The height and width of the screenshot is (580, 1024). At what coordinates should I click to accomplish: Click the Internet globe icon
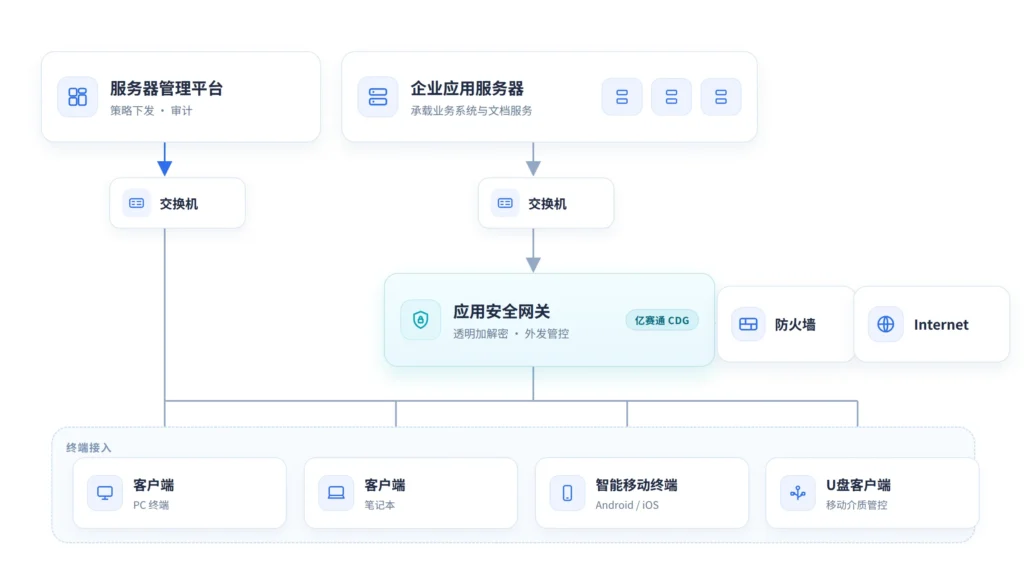pos(886,324)
